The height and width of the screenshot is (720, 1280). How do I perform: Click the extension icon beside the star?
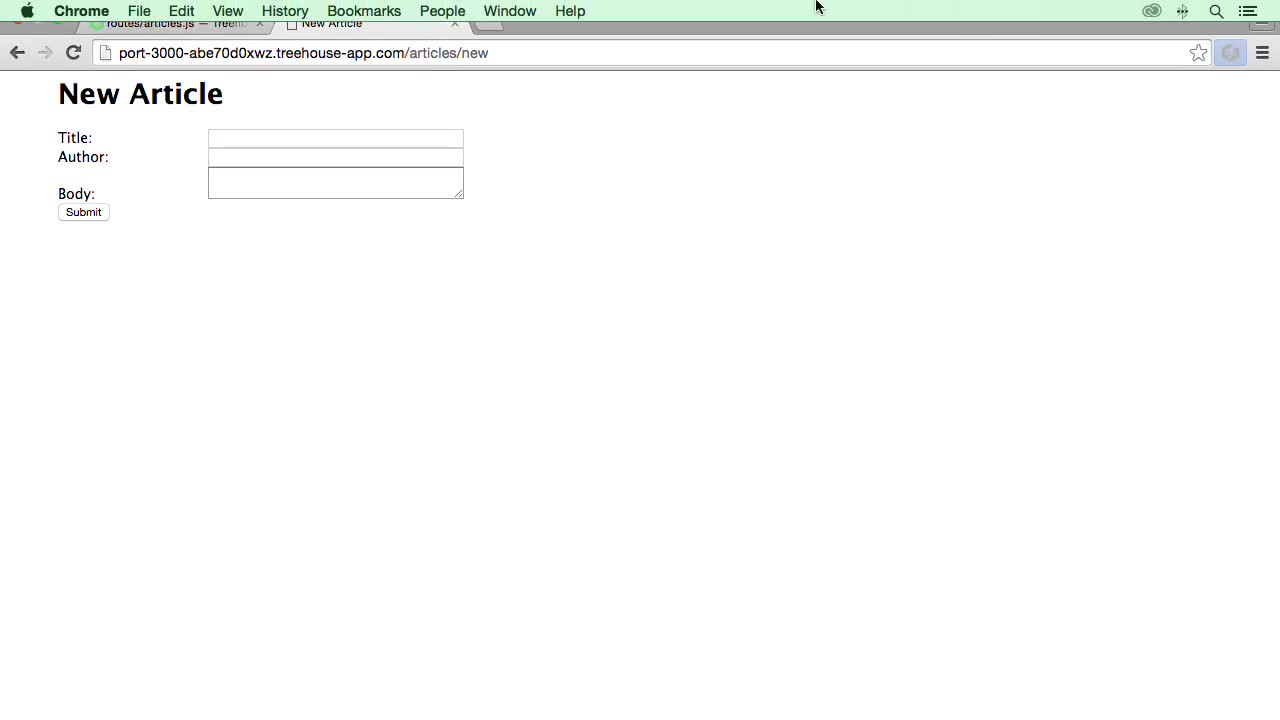1230,53
